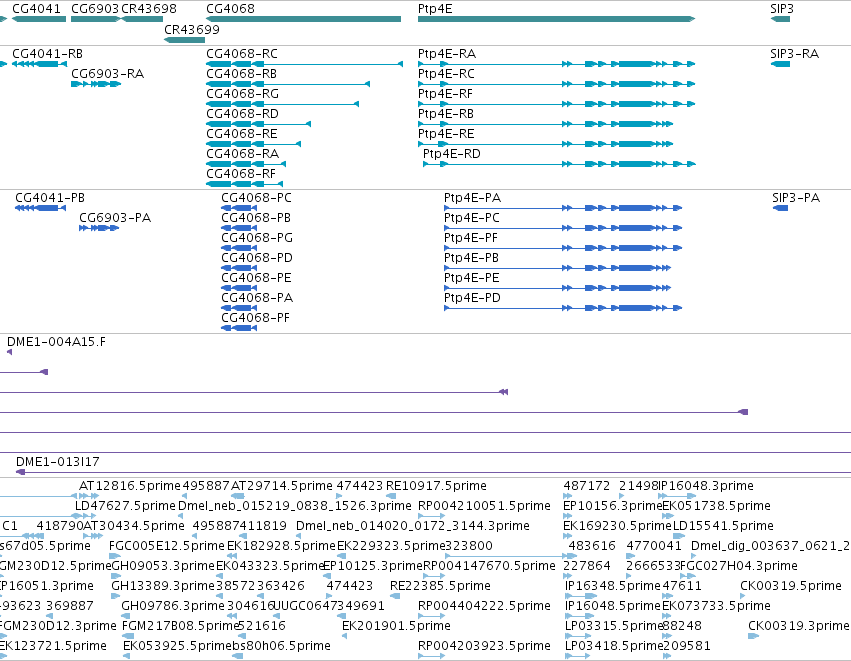
Task: Open EST EK201901.5prime
Action: point(396,626)
